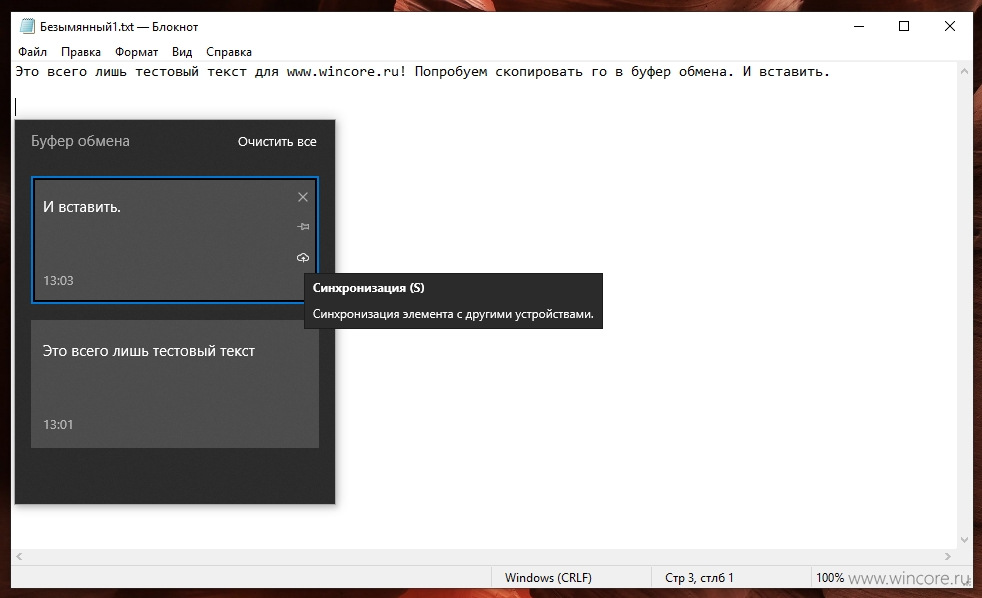Viewport: 982px width, 598px height.
Task: Click the "100%" zoom status entry
Action: (x=830, y=577)
